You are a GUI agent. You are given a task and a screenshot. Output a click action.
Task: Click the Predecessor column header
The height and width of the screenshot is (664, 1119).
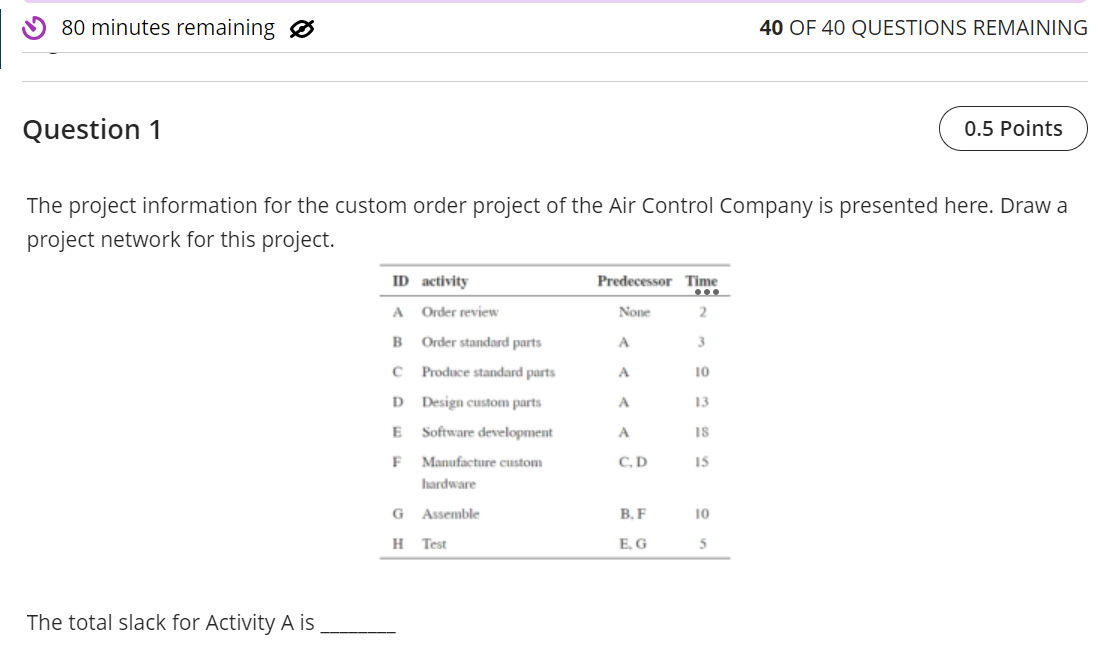tap(634, 281)
